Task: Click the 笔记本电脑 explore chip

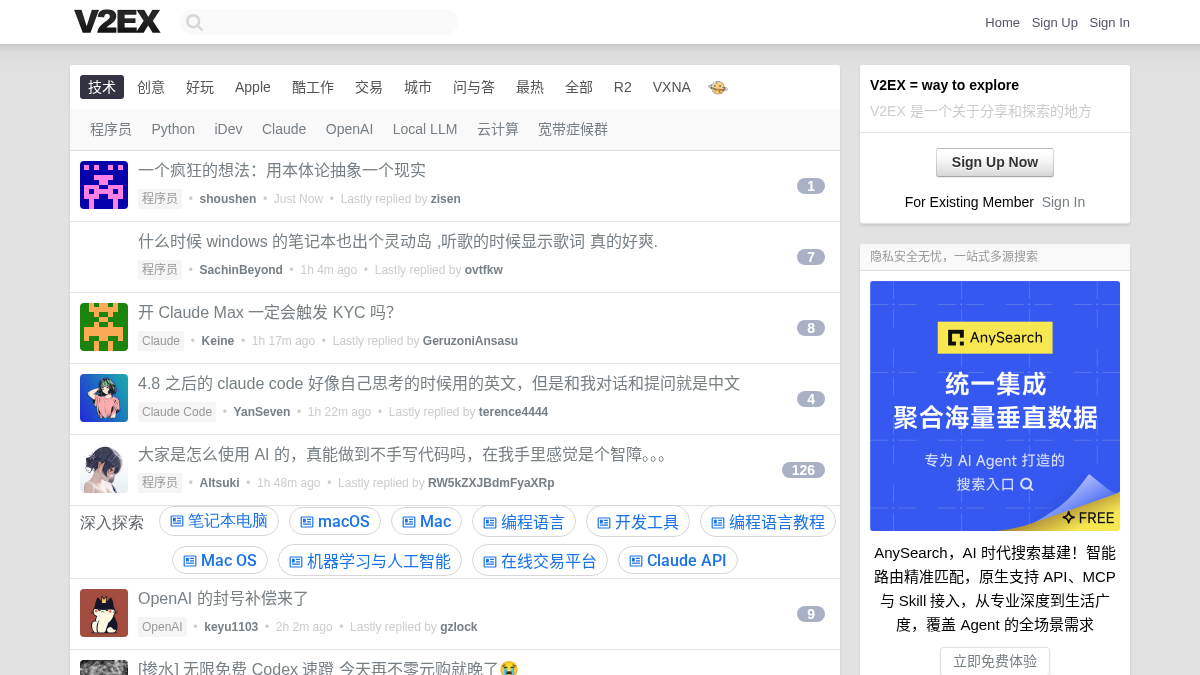Action: 219,521
